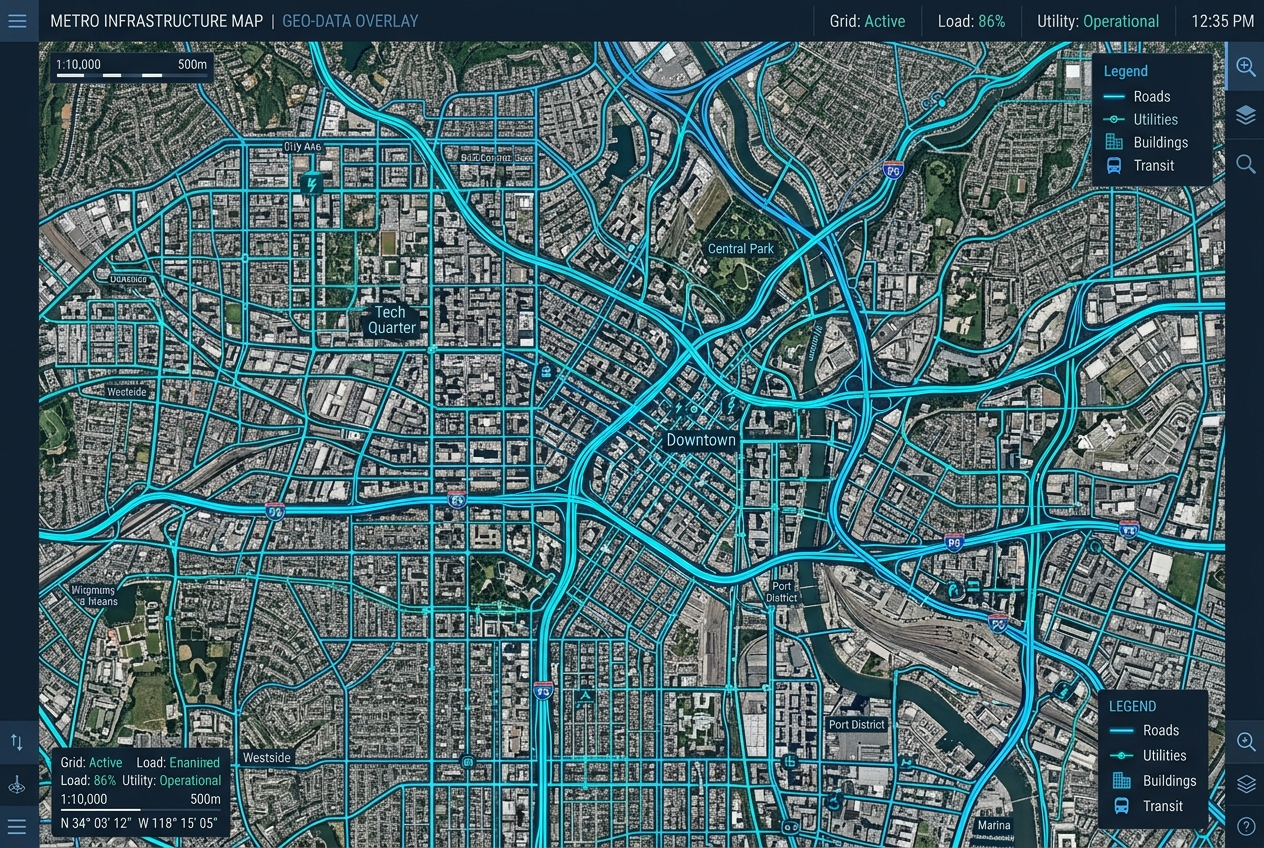Open the hamburger menu at top-left

[x=17, y=20]
